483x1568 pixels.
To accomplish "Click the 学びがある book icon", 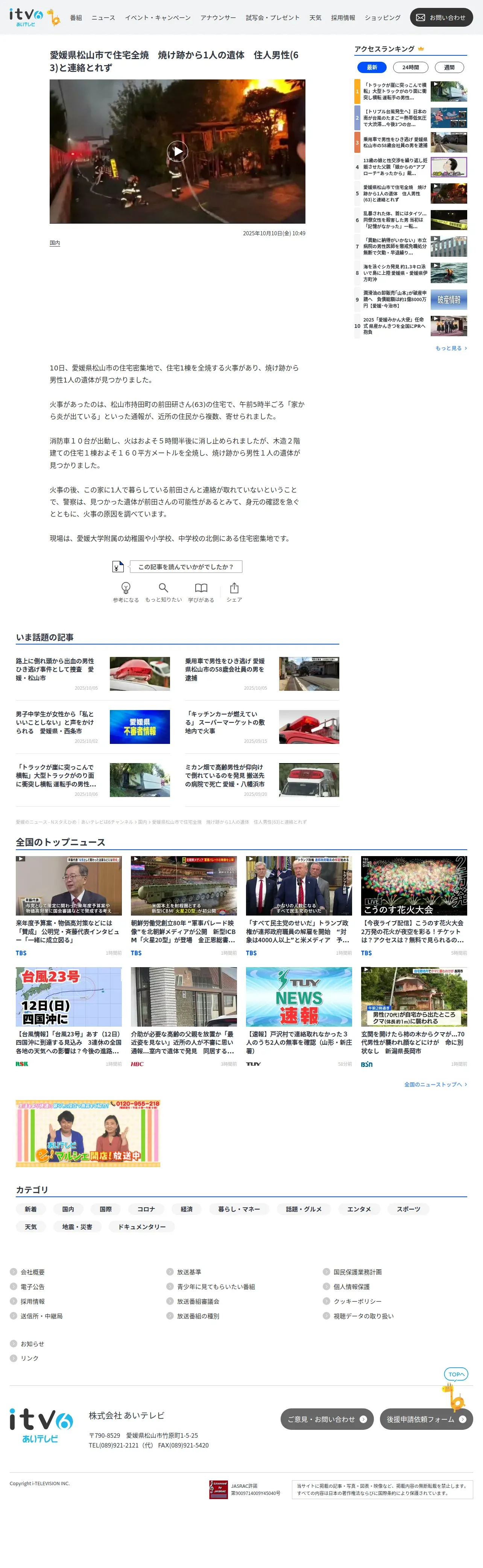I will (201, 587).
